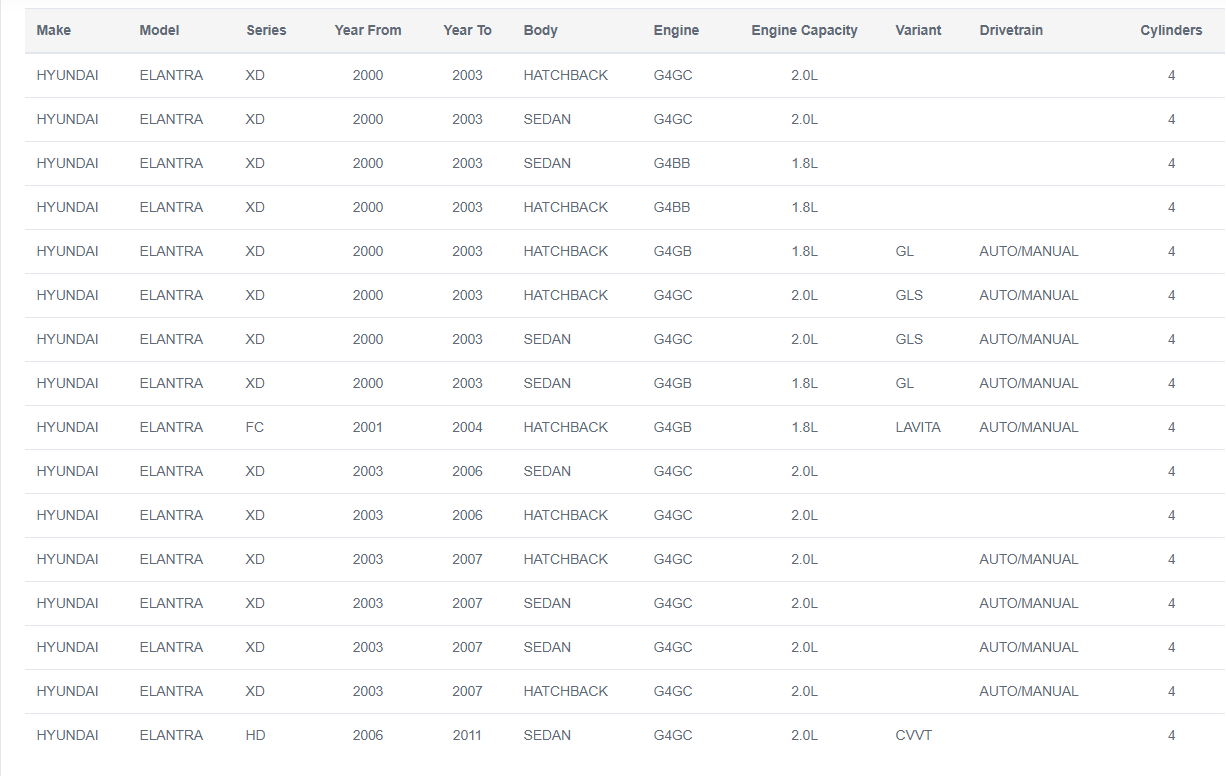Click HYUNDAI make in the FC series row
The width and height of the screenshot is (1226, 776).
[x=67, y=427]
